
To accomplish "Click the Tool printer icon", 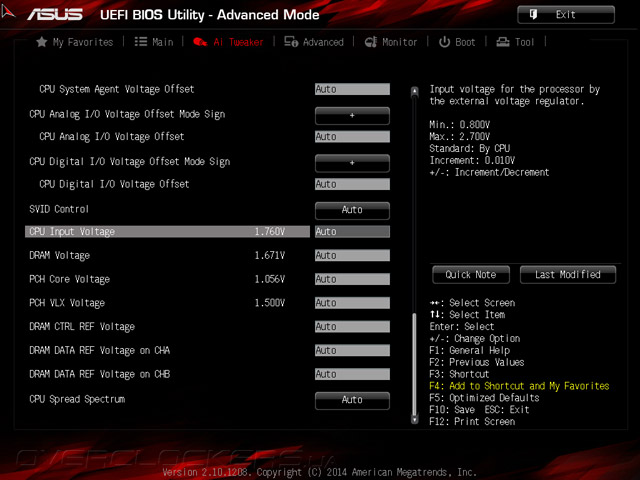I will [502, 42].
